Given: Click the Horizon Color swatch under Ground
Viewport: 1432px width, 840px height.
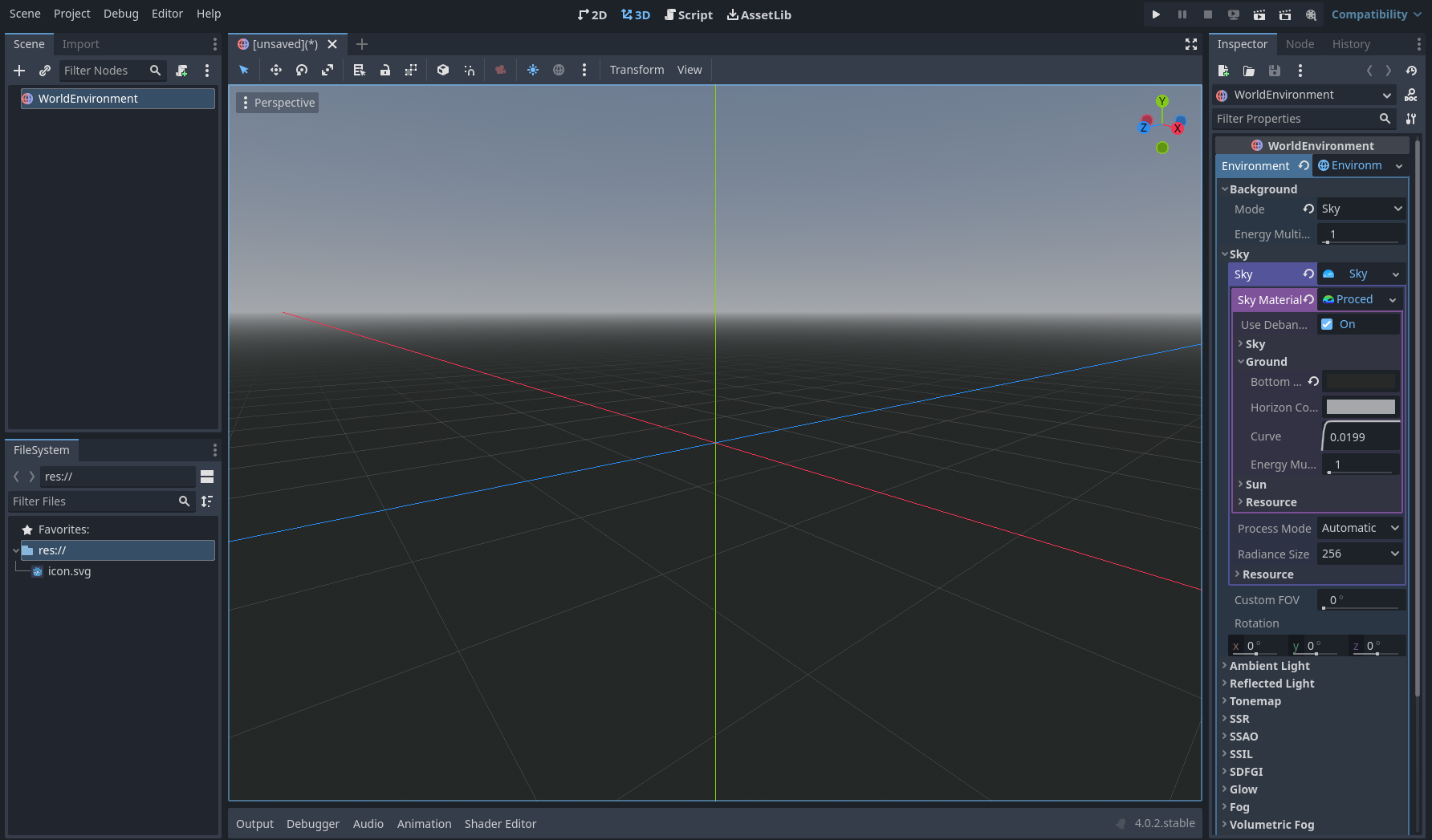Looking at the screenshot, I should coord(1360,407).
